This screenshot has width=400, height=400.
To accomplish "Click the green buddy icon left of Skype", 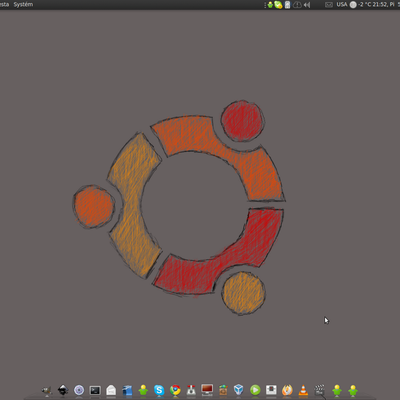I will point(143,390).
